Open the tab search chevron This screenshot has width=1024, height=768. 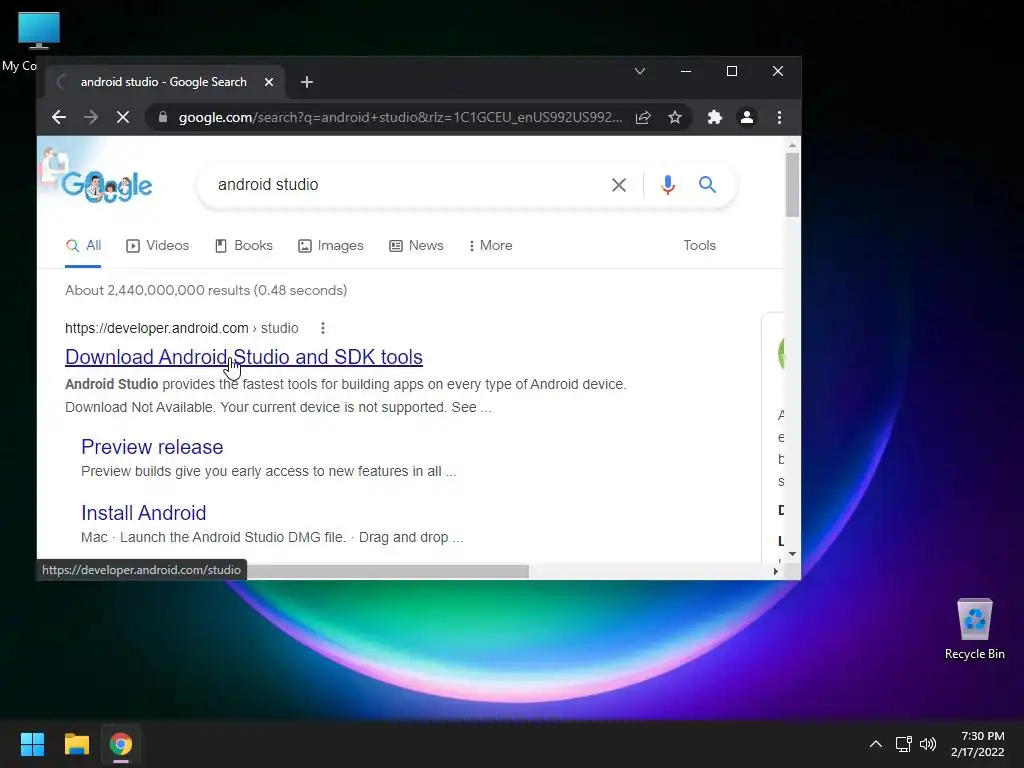(x=640, y=71)
